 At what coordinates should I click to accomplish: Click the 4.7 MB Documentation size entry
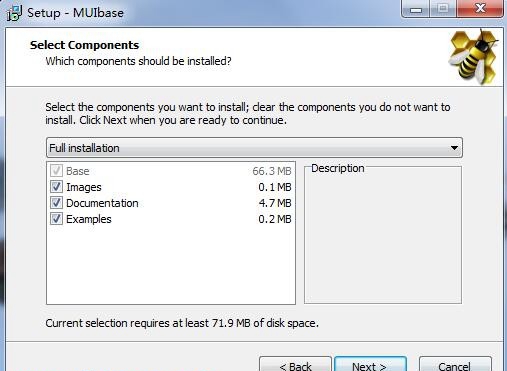pos(275,203)
